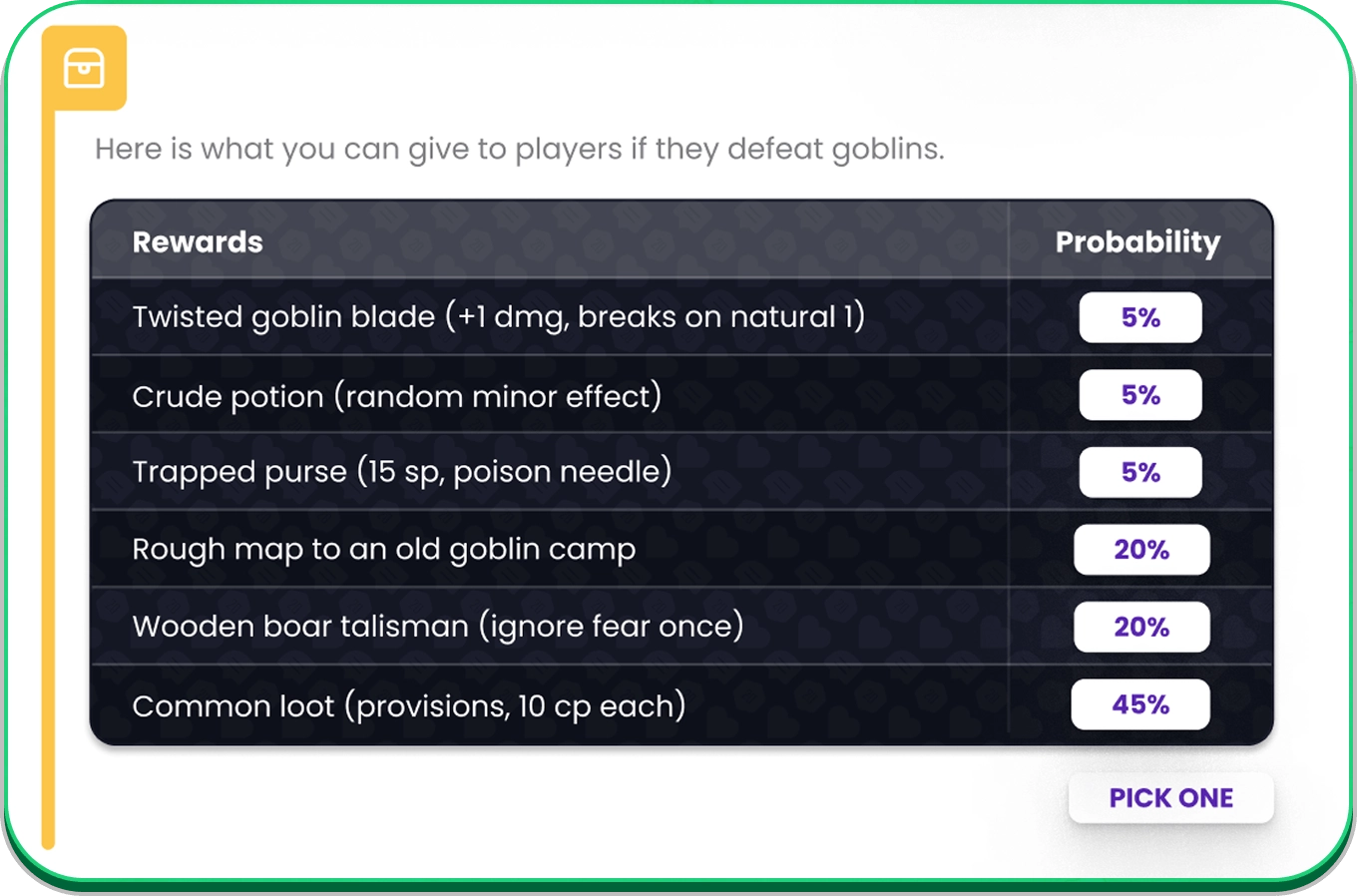Select the Common loot reward row

coord(408,705)
